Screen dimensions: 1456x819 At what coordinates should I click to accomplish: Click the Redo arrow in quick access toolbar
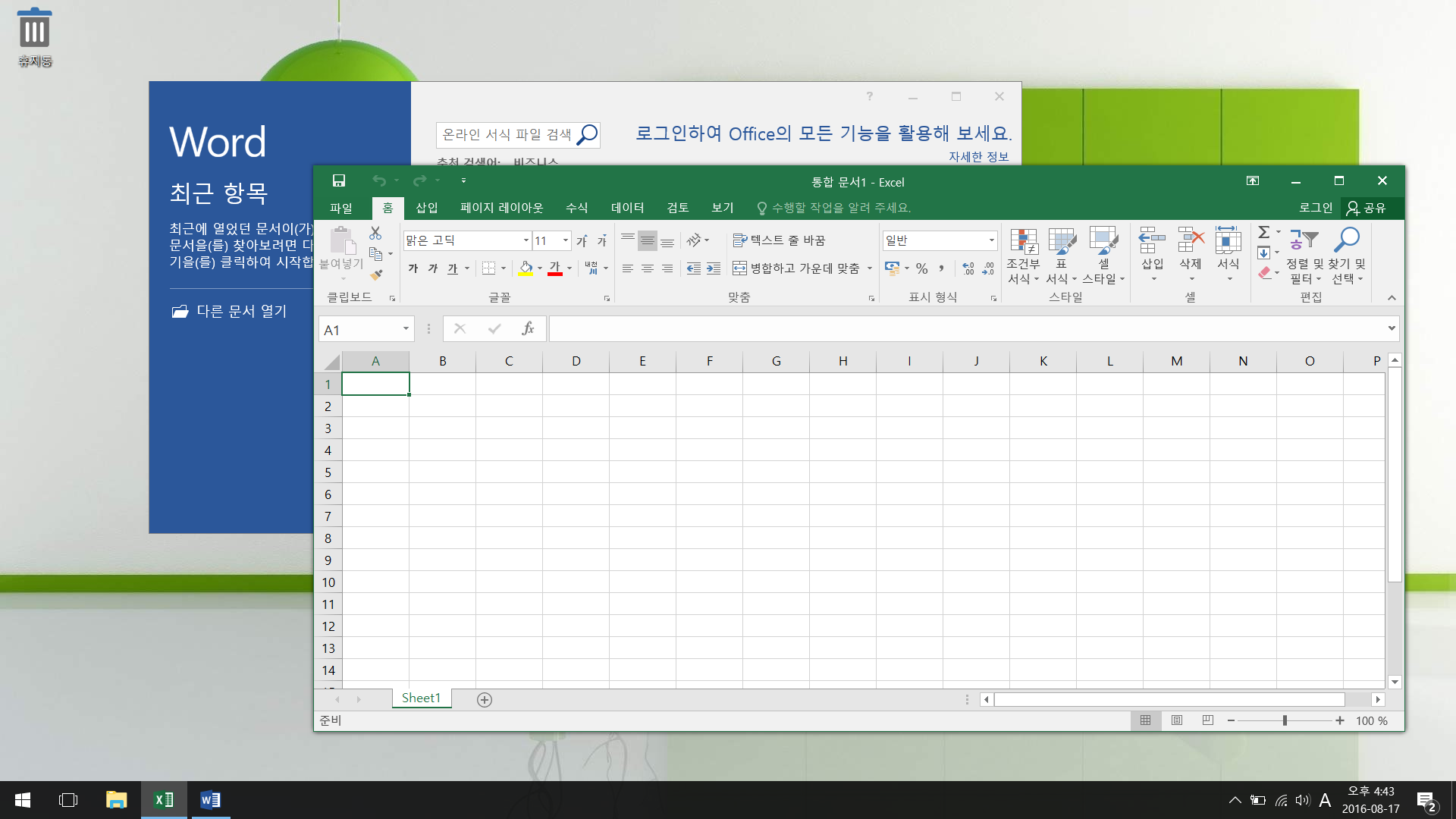419,180
